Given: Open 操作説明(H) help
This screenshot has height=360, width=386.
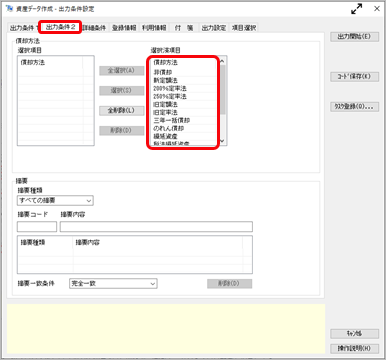Looking at the screenshot, I should (x=354, y=348).
